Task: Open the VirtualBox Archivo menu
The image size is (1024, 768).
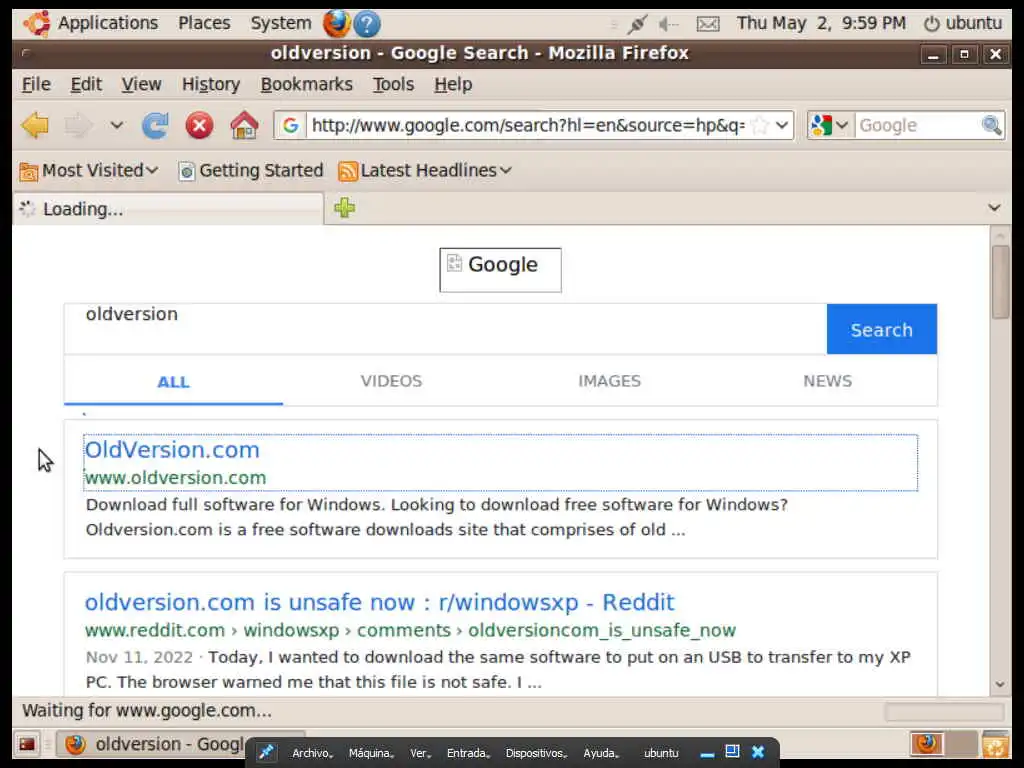Action: [x=312, y=753]
